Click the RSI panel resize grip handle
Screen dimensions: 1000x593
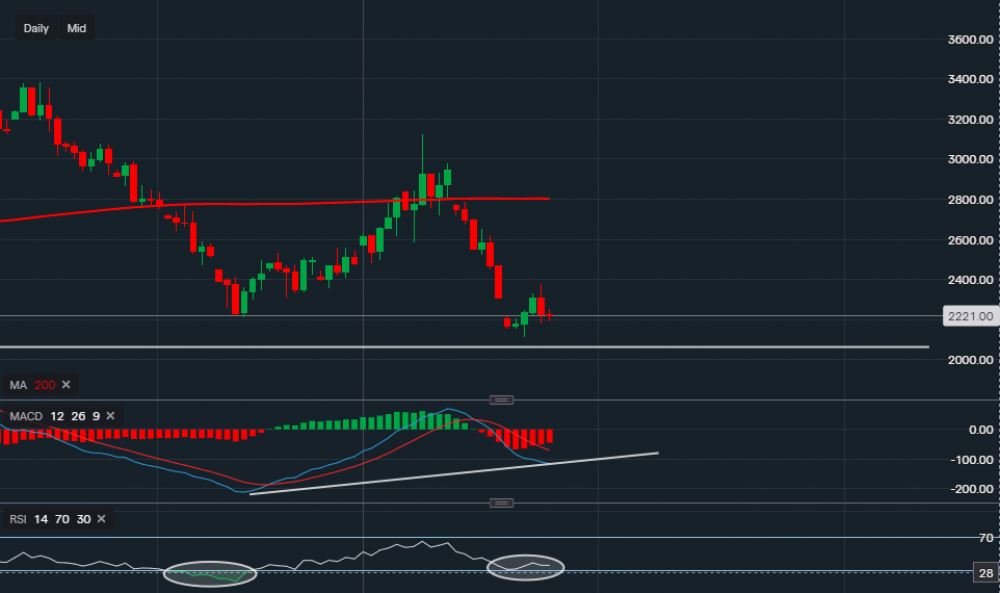click(x=502, y=503)
